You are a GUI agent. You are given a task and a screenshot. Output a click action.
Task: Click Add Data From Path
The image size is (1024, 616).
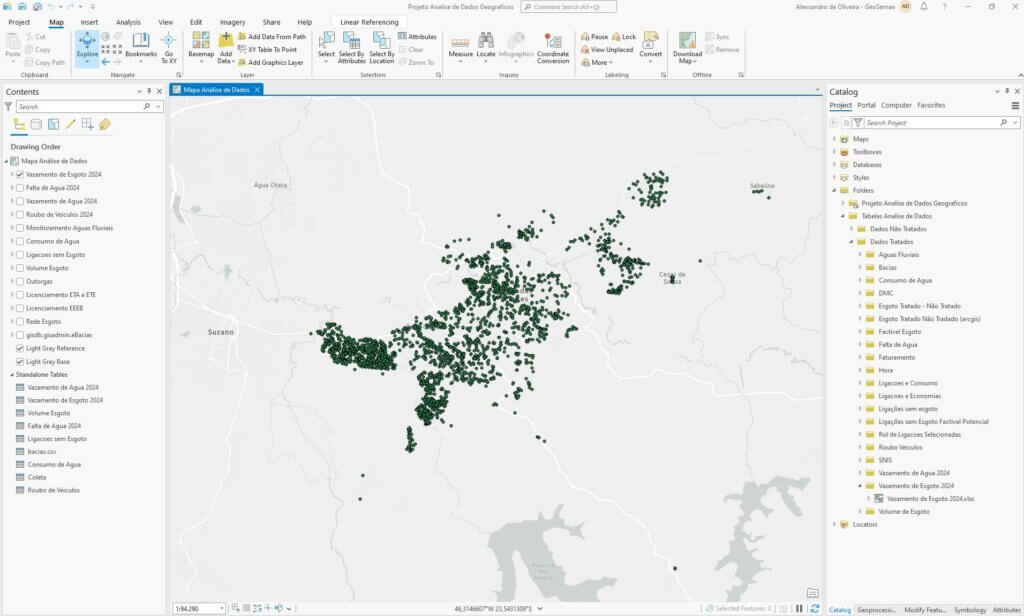(275, 38)
